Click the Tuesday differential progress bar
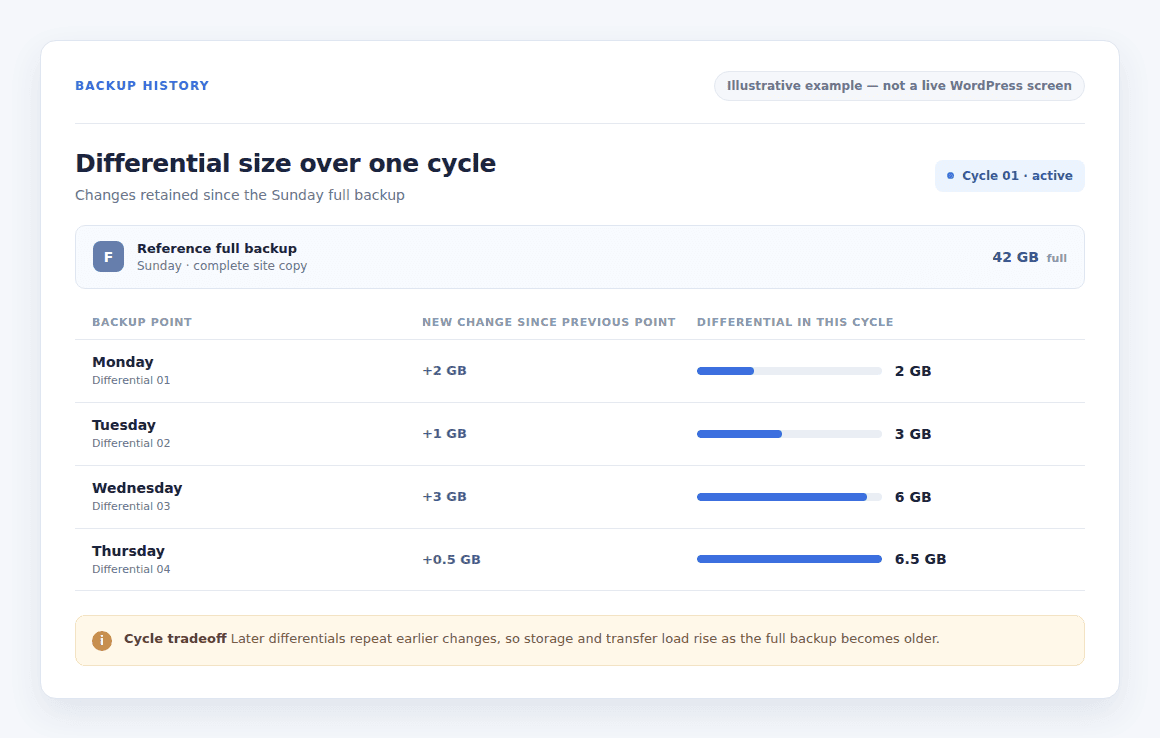 pos(789,434)
